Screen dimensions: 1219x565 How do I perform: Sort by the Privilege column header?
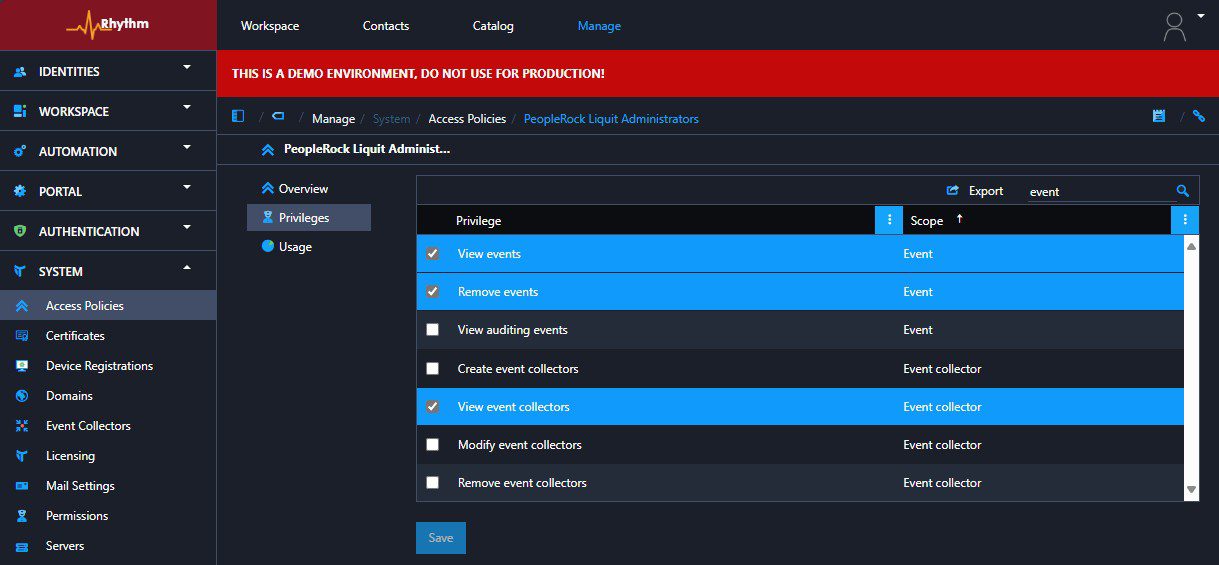coord(479,221)
